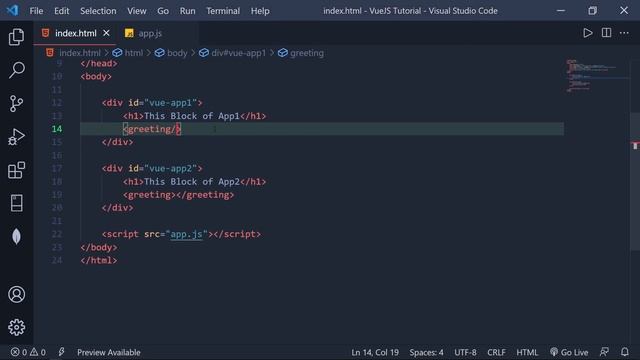The image size is (640, 360).
Task: Open notifications bell
Action: (x=624, y=352)
